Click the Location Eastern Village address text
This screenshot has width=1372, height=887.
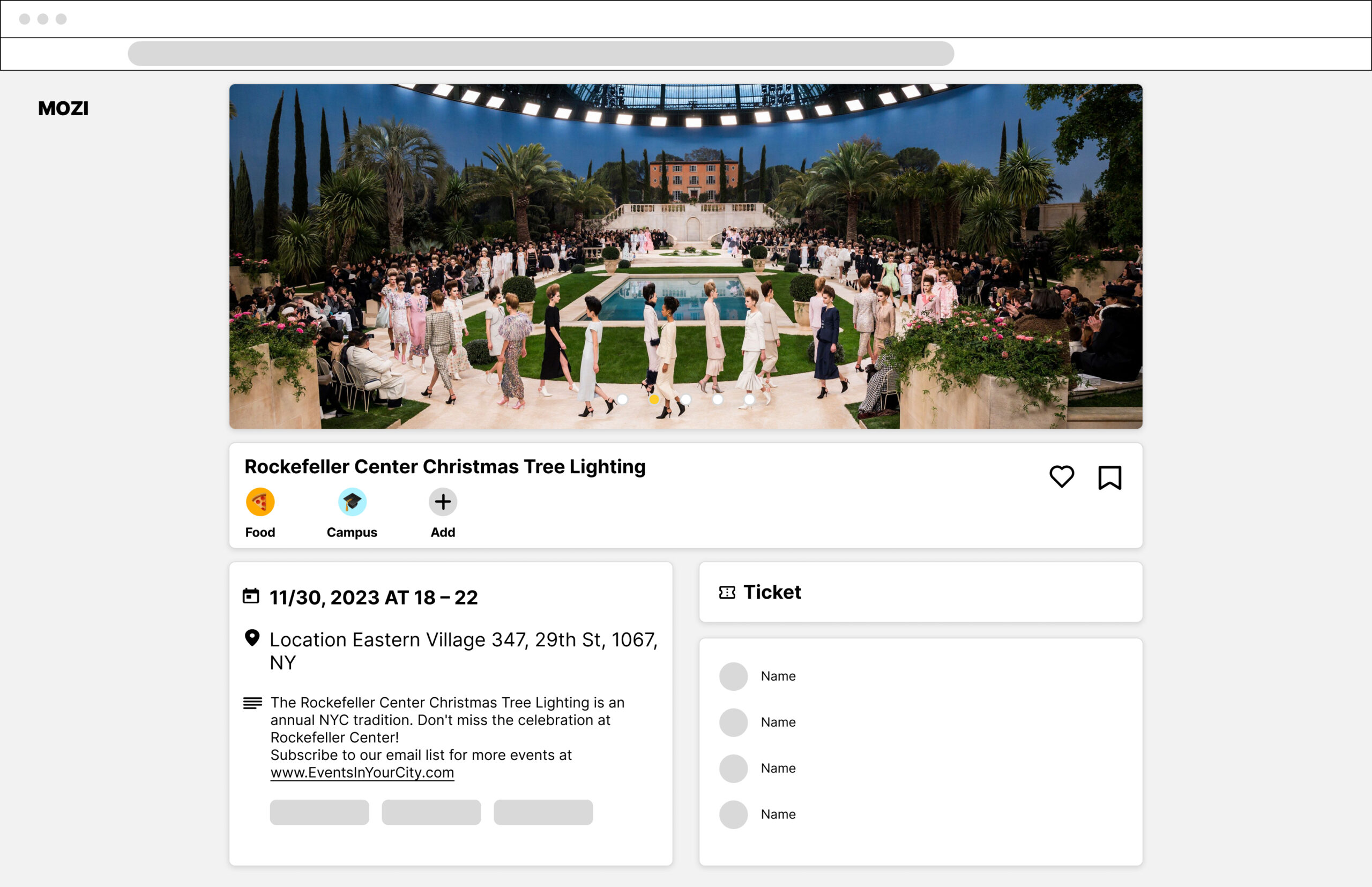pos(464,651)
